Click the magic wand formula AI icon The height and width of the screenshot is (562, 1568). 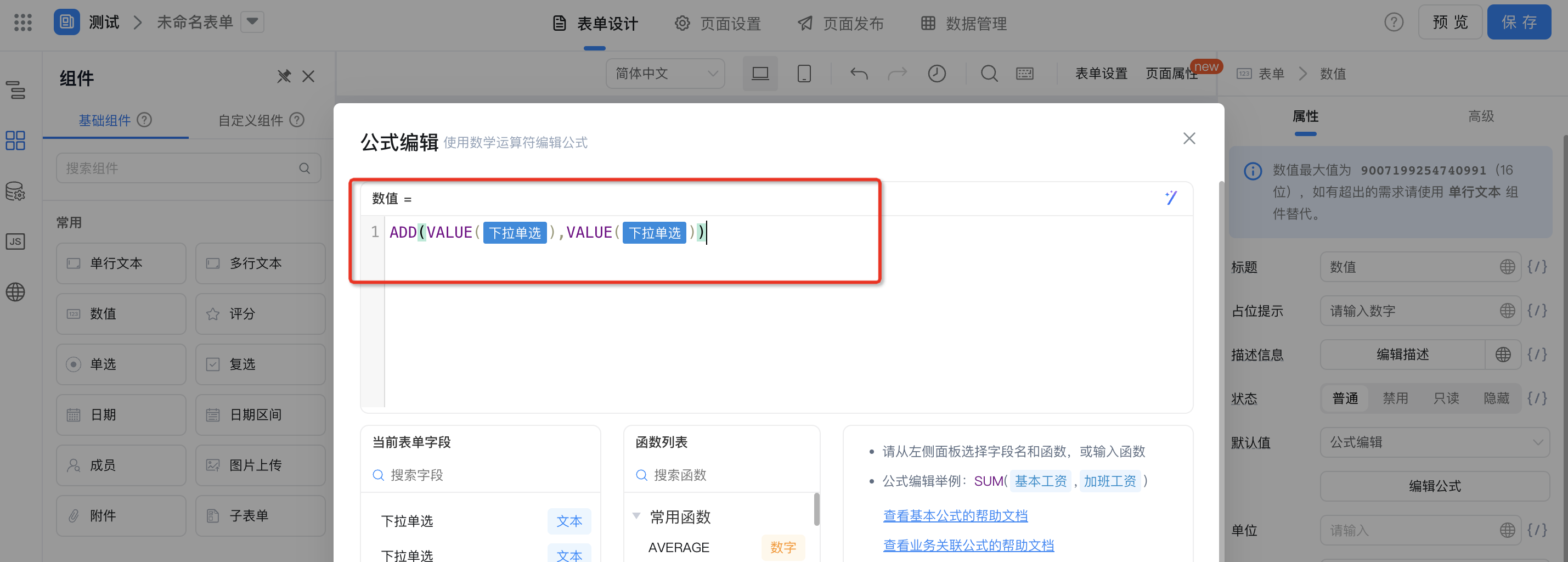(x=1171, y=198)
